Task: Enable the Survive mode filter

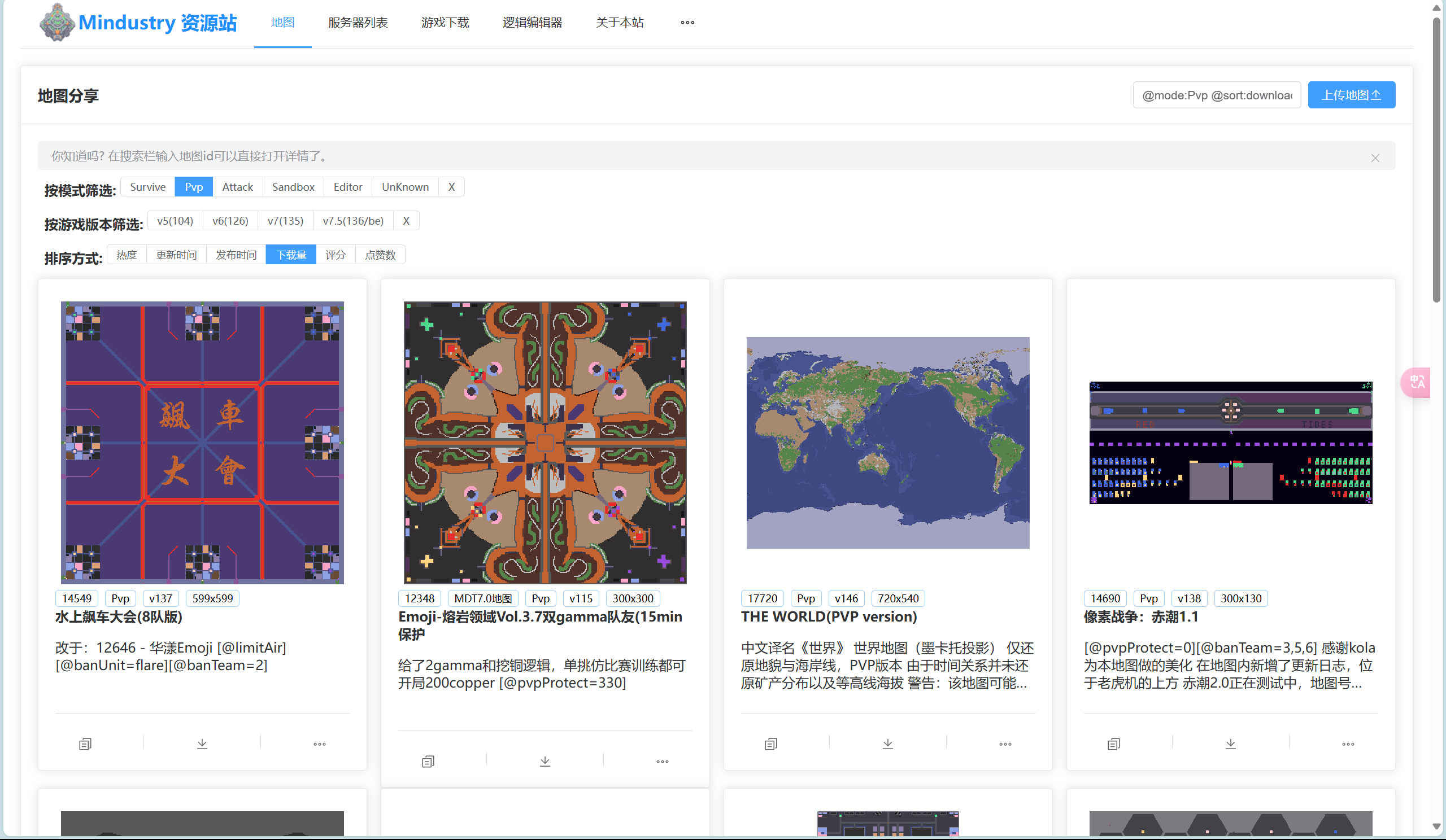Action: pos(147,186)
